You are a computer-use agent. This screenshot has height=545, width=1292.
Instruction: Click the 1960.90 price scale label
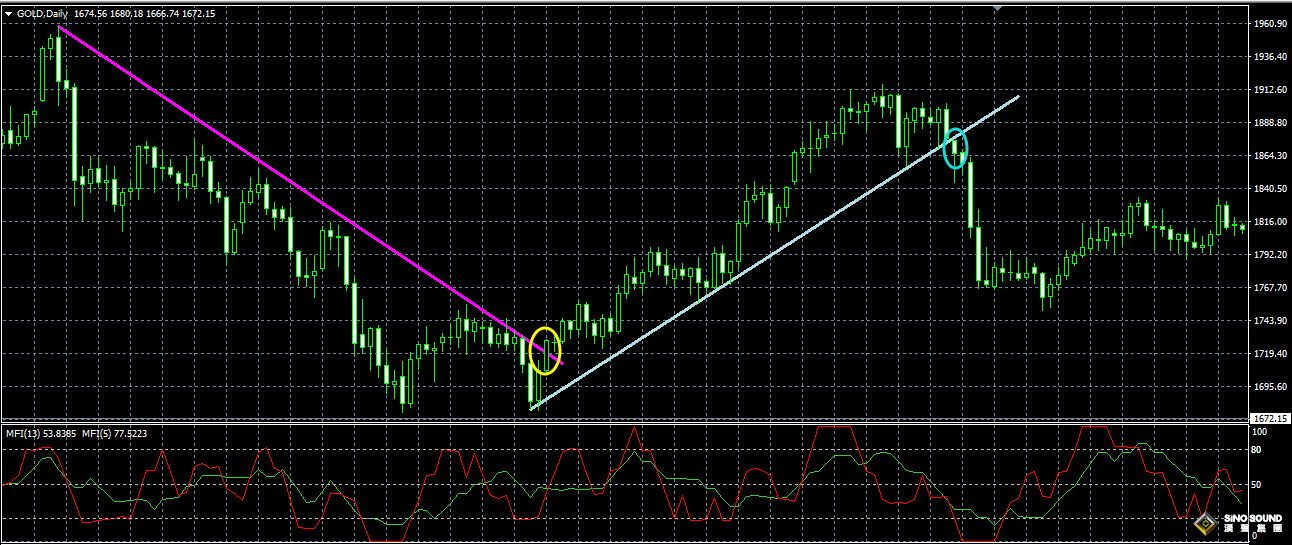pos(1268,23)
